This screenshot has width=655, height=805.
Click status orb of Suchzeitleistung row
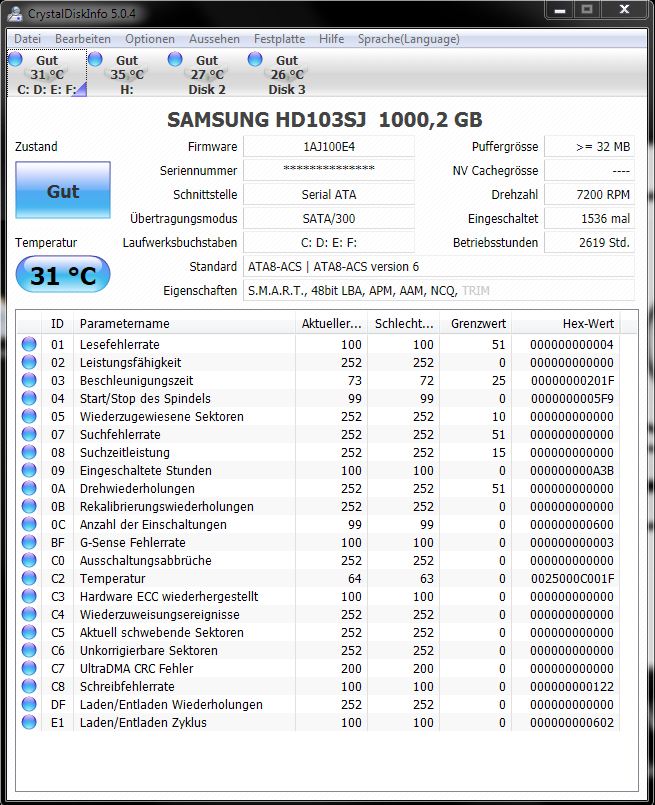[x=29, y=452]
